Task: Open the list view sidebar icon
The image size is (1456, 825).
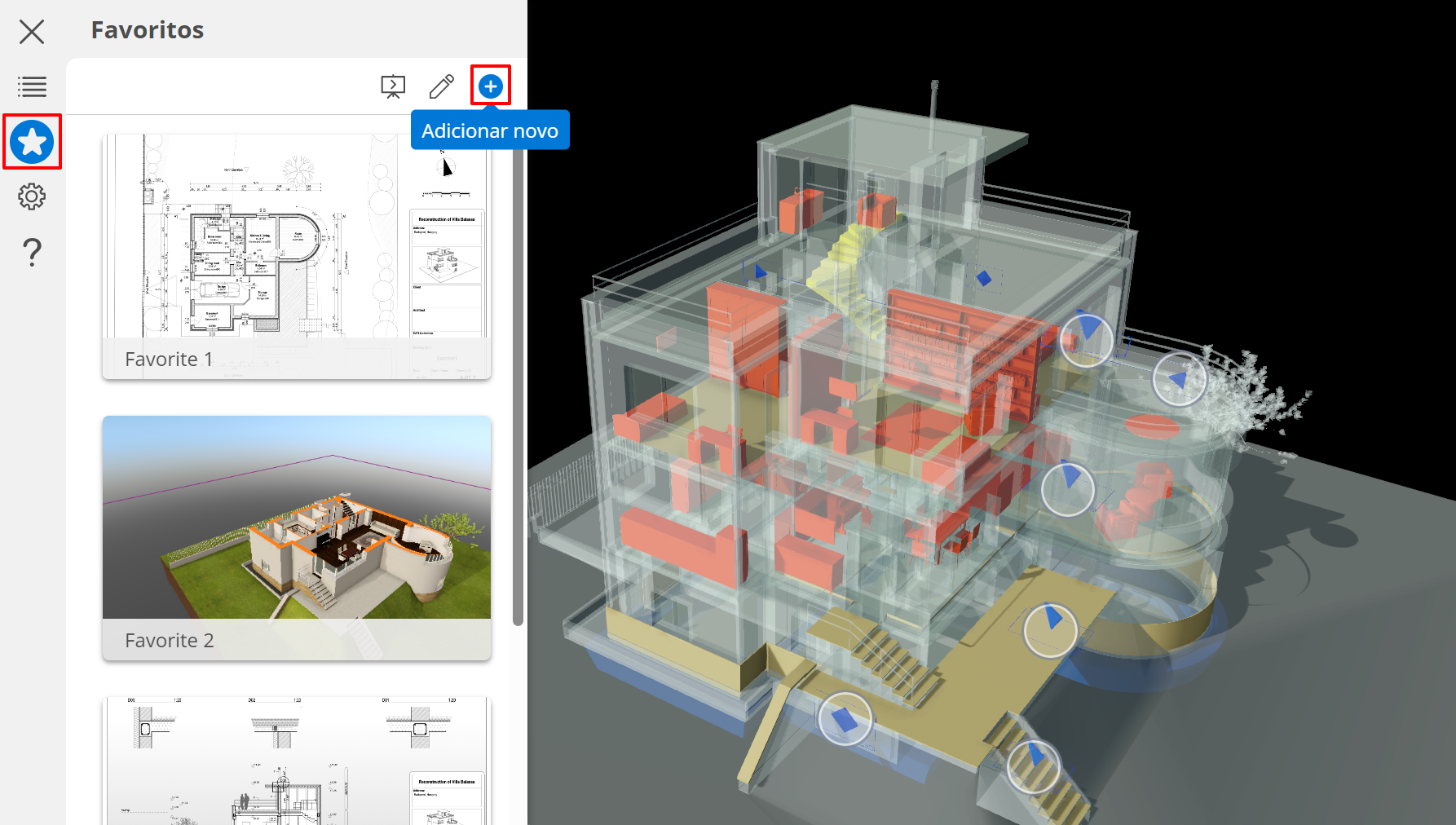Action: pyautogui.click(x=32, y=86)
